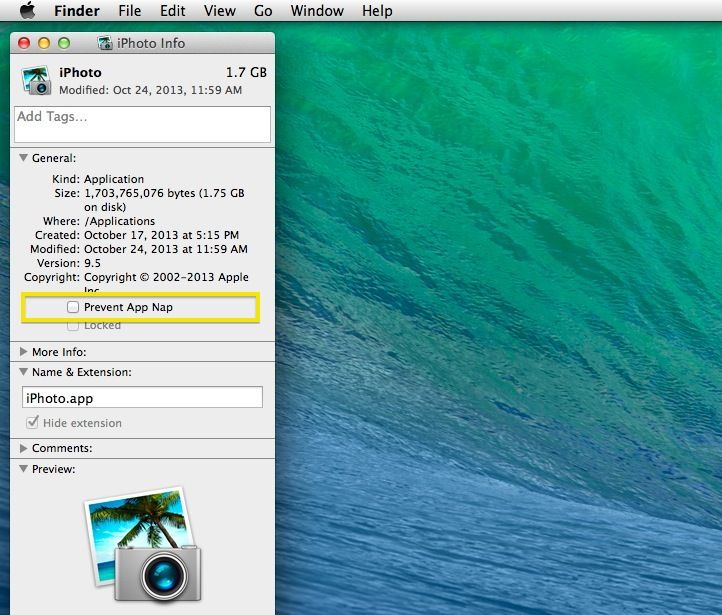Click the Add Tags field
The height and width of the screenshot is (615, 722).
click(142, 124)
